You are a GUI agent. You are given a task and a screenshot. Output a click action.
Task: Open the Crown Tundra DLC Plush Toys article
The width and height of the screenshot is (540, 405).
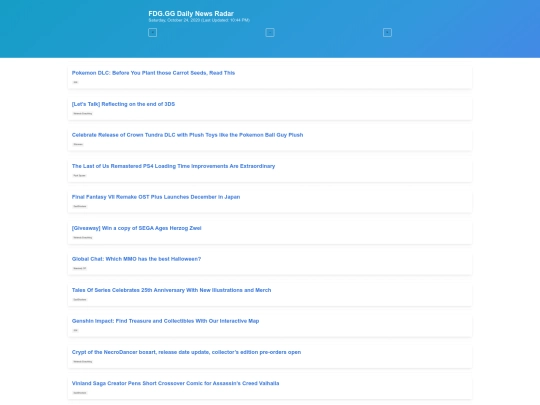click(187, 135)
